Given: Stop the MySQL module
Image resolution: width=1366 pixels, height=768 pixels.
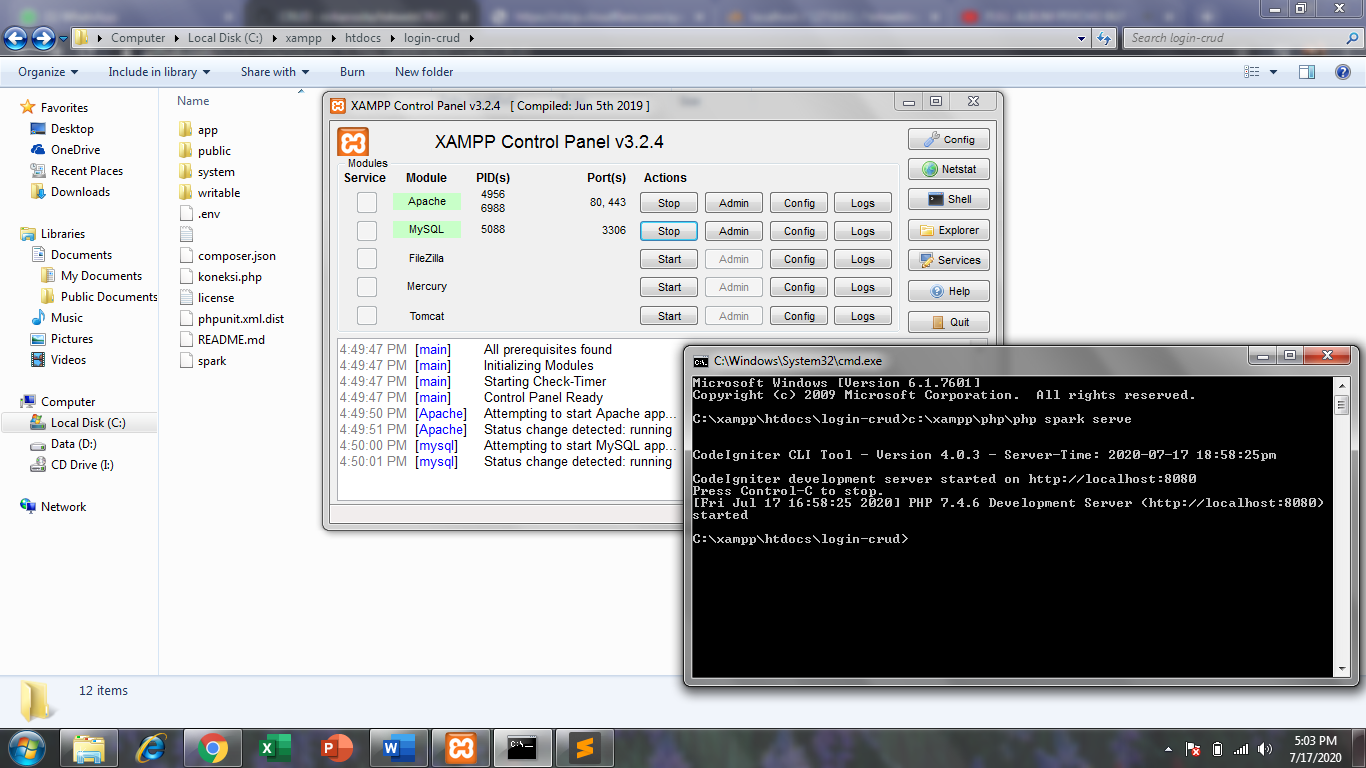Looking at the screenshot, I should coord(669,231).
